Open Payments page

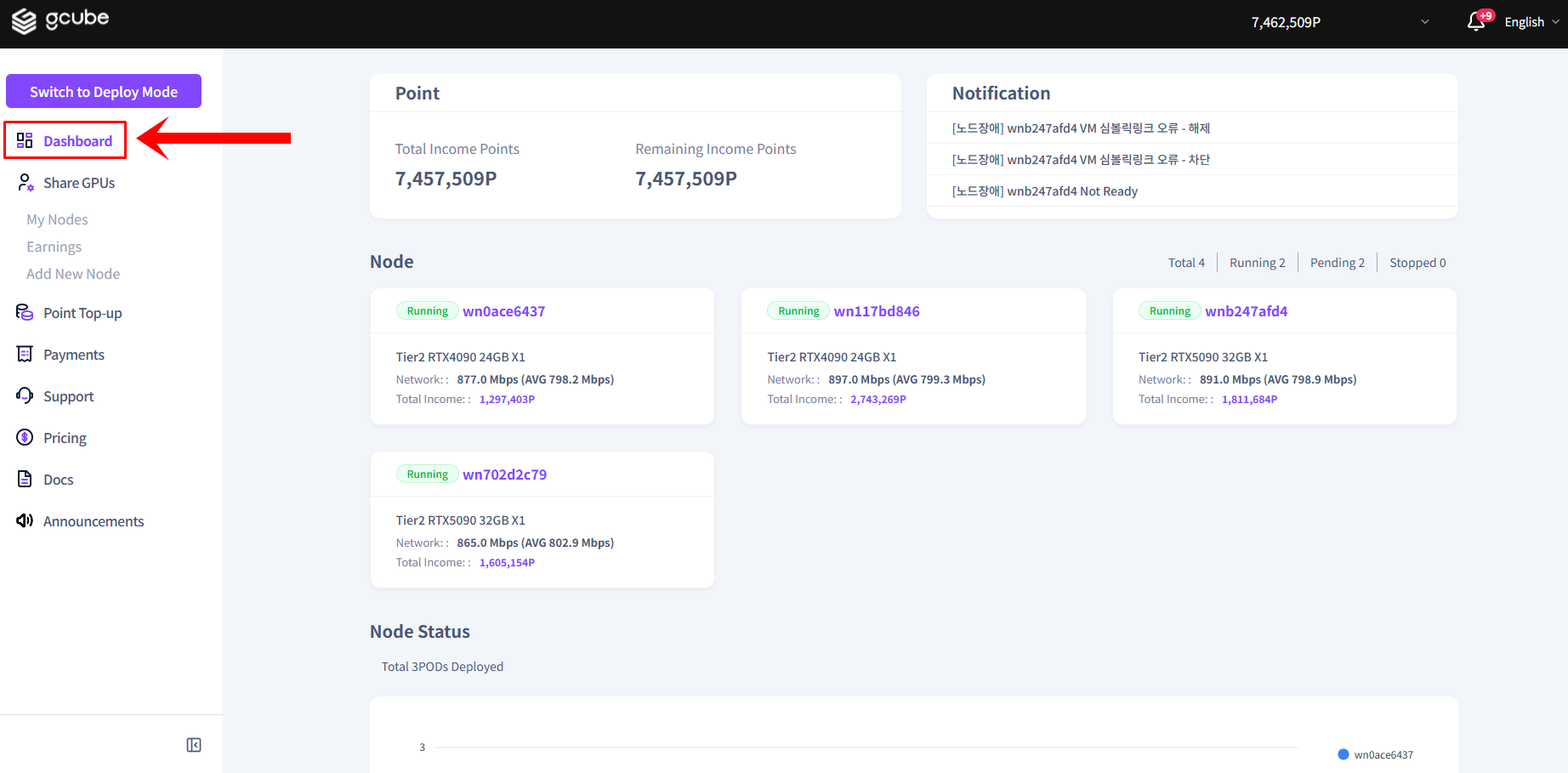[x=74, y=355]
